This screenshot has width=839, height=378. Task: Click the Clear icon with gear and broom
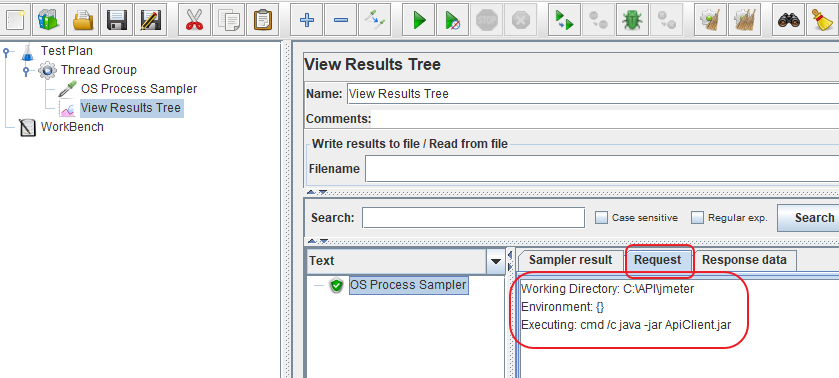711,20
